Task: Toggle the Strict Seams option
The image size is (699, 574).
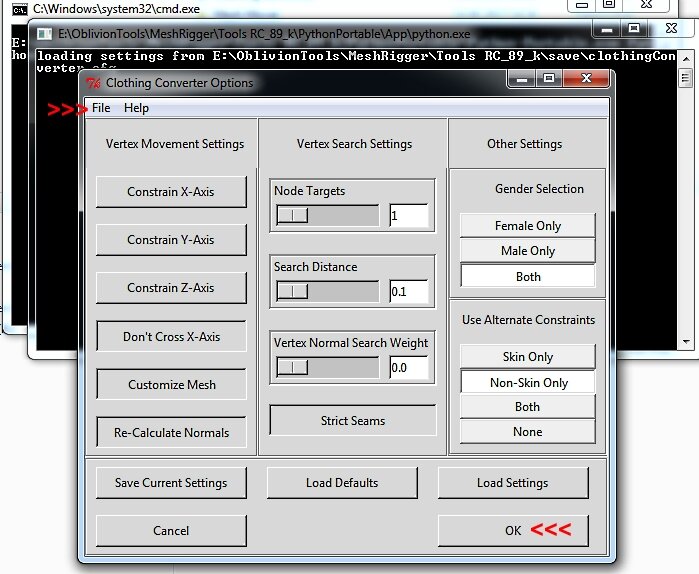Action: click(x=353, y=421)
